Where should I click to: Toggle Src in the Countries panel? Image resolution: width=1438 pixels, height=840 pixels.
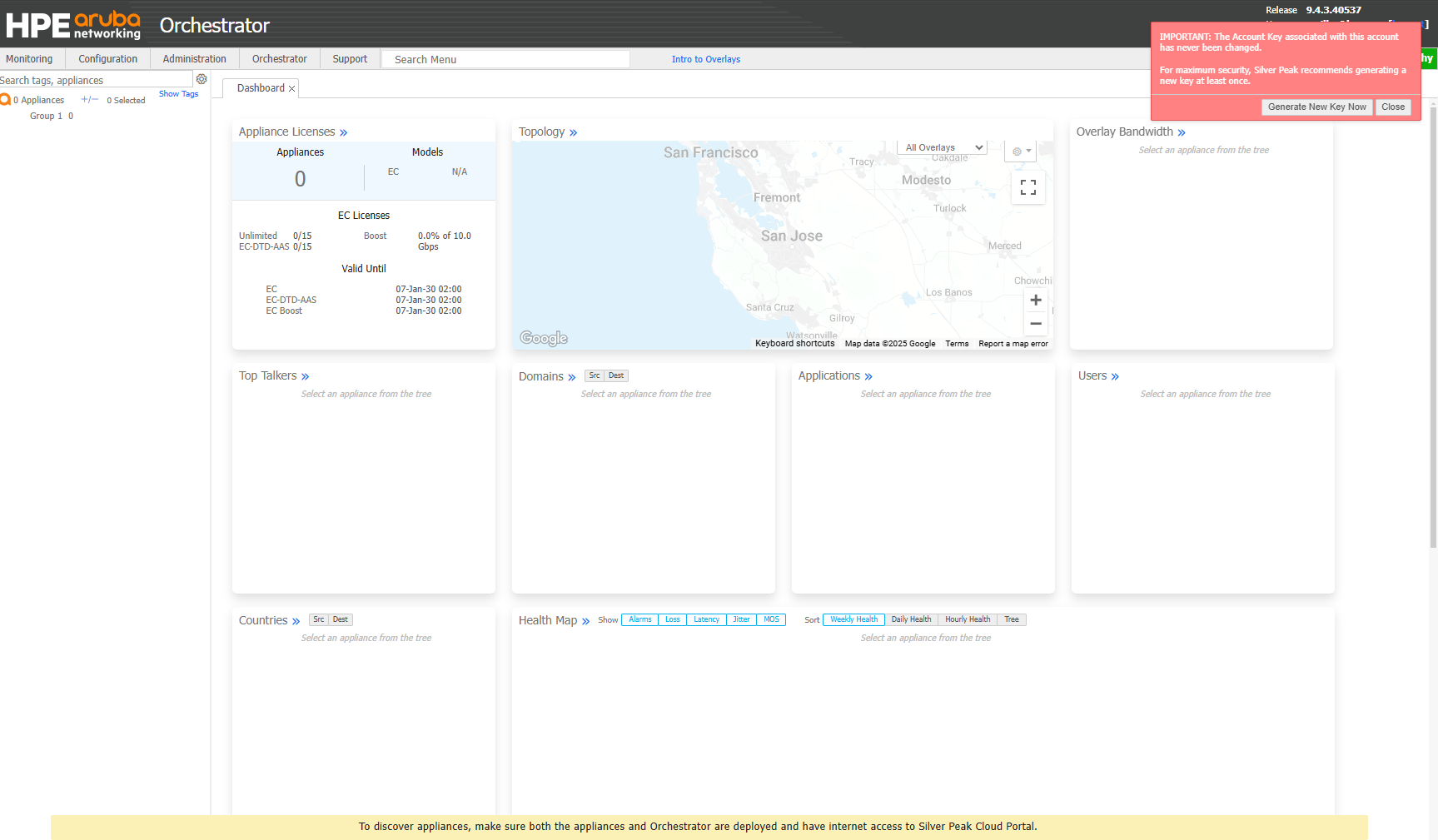click(x=319, y=619)
